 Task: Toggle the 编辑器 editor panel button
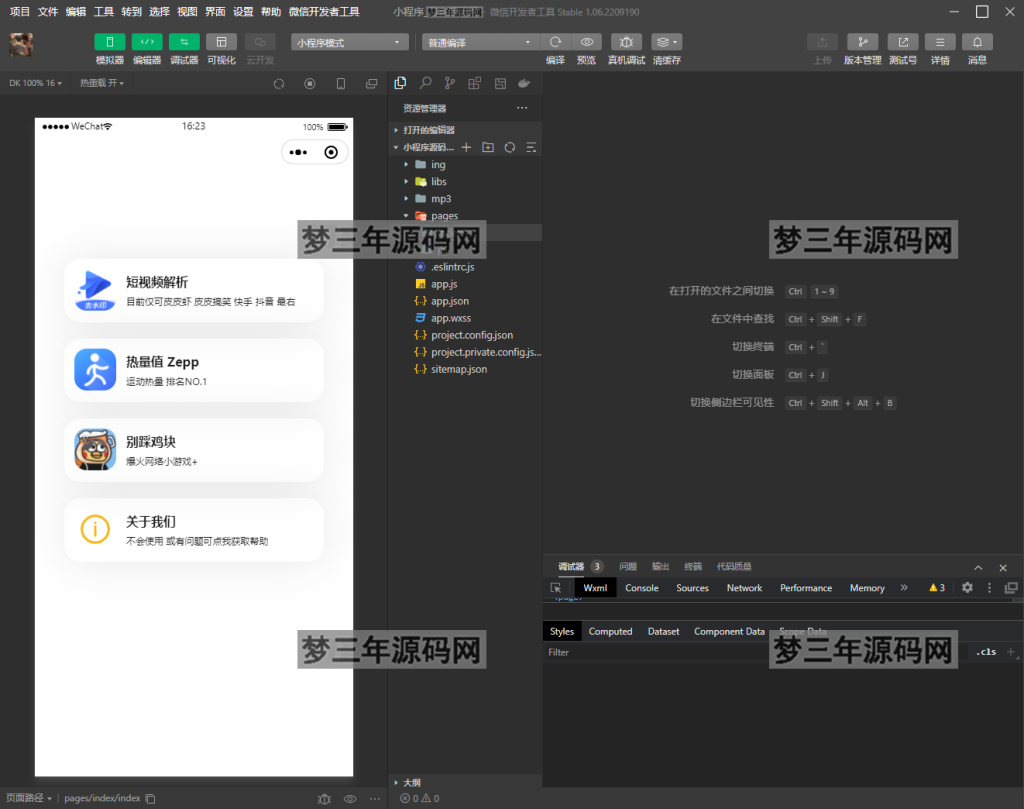[x=147, y=42]
